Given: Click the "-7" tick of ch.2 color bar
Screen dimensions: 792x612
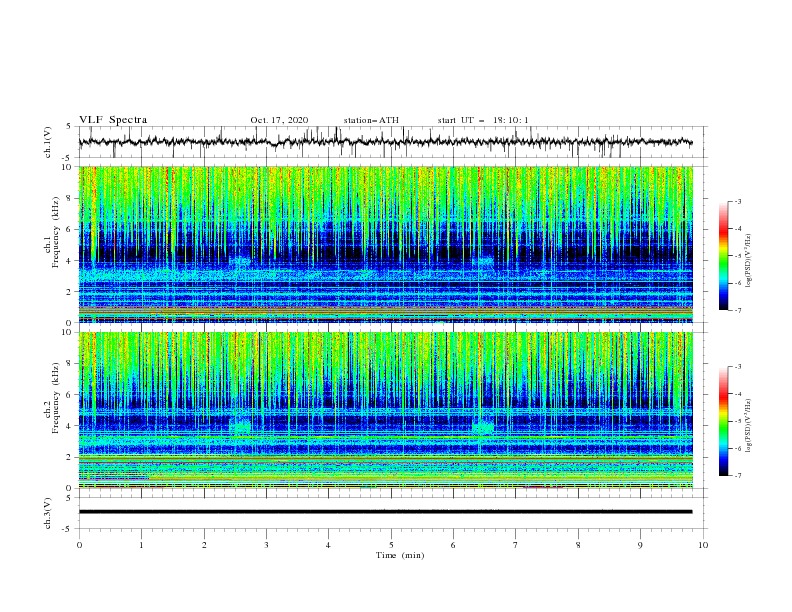Looking at the screenshot, I should coord(737,476).
